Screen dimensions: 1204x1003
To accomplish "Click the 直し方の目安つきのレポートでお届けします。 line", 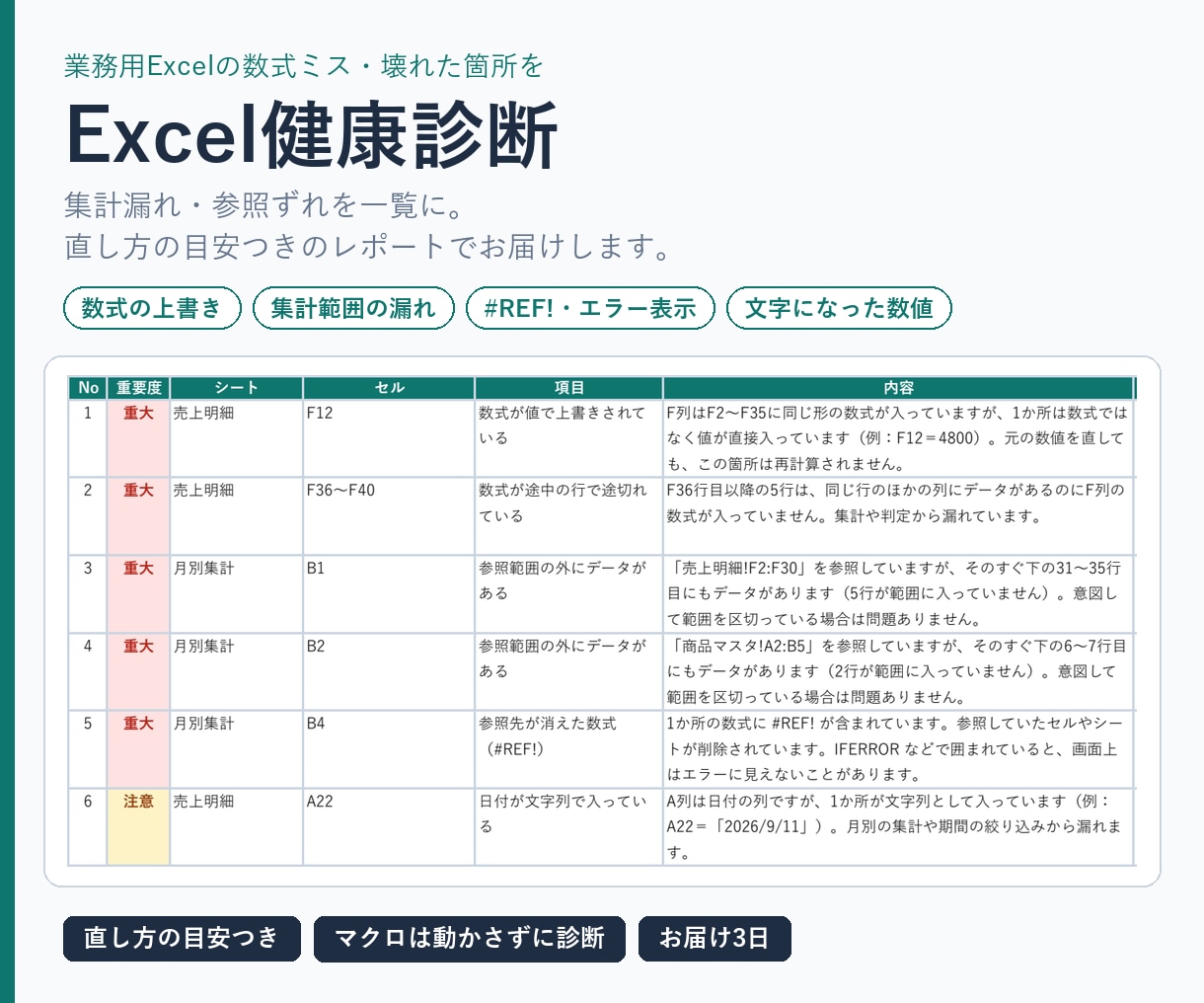I will 368,246.
